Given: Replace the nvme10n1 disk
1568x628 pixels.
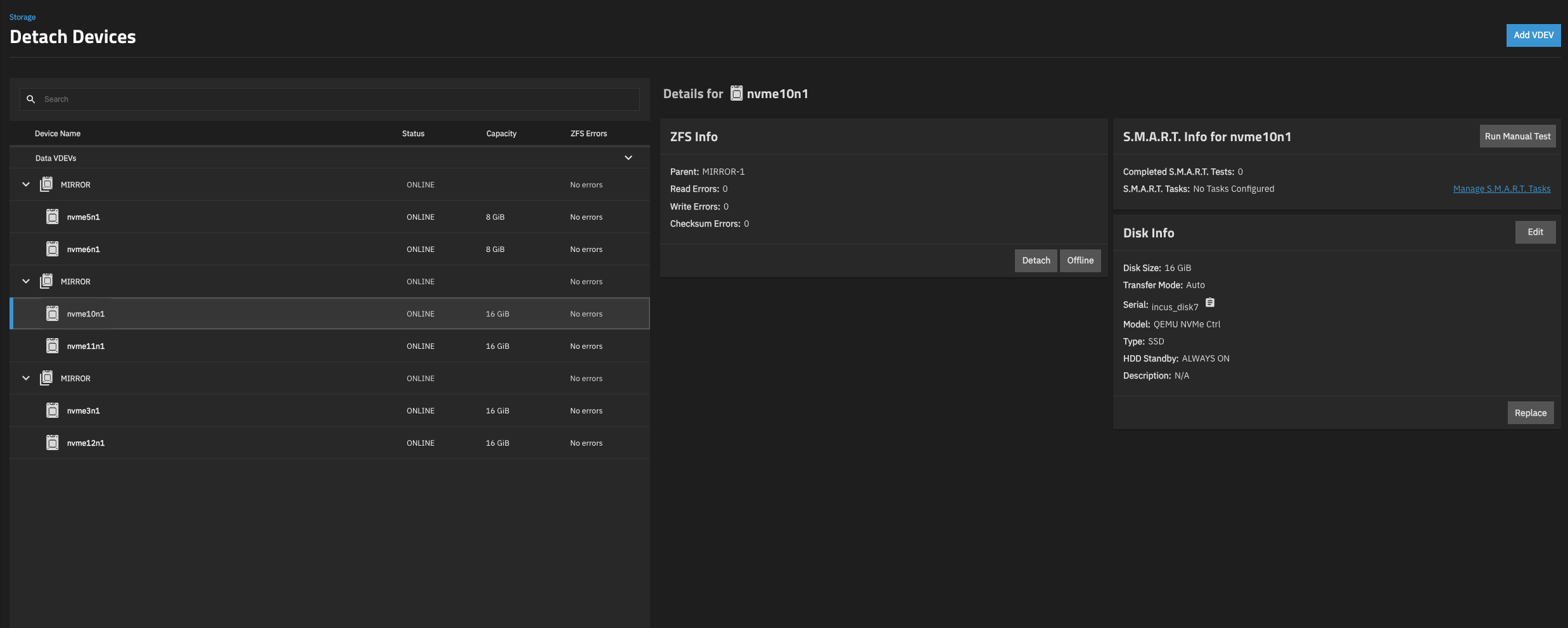Looking at the screenshot, I should pos(1531,413).
